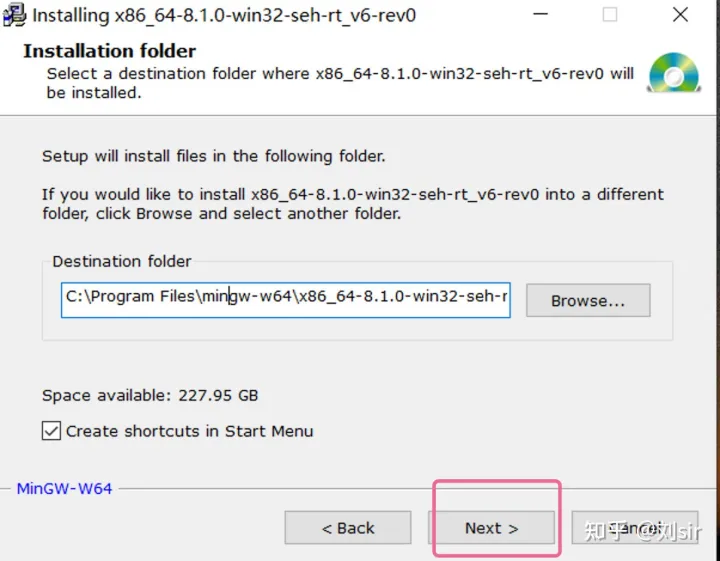Click the 'Installation folder' heading

click(x=109, y=51)
